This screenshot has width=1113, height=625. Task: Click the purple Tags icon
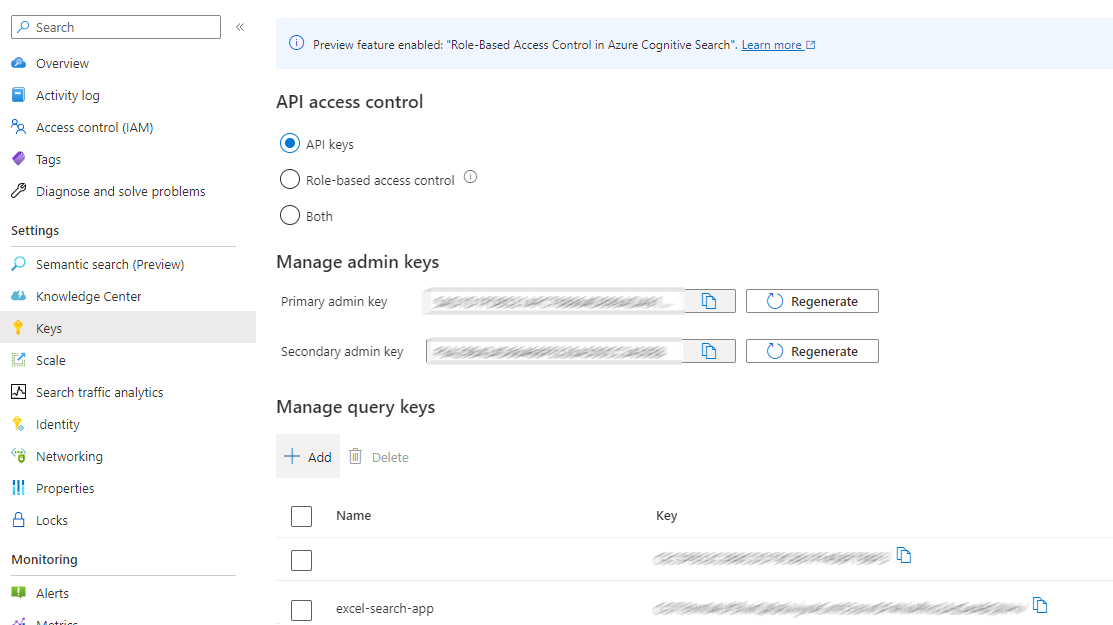coord(19,159)
